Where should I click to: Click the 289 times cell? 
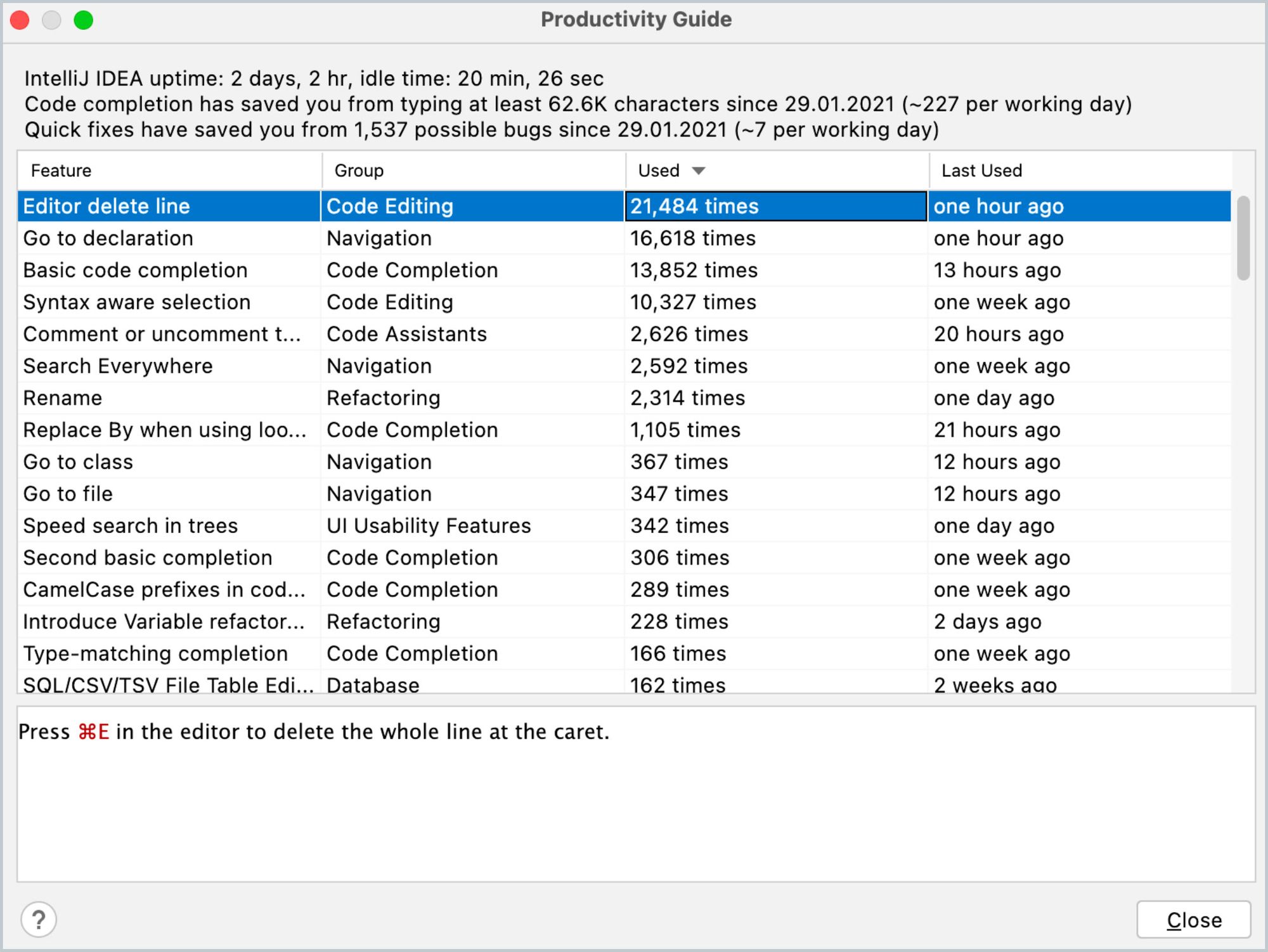pyautogui.click(x=777, y=589)
